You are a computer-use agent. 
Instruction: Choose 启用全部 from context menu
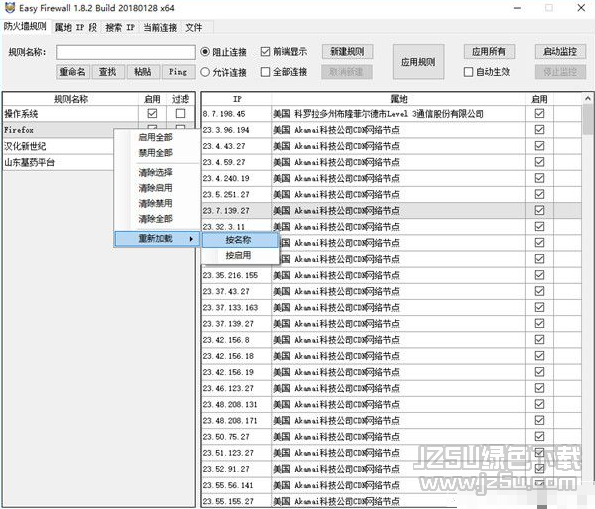[x=156, y=137]
